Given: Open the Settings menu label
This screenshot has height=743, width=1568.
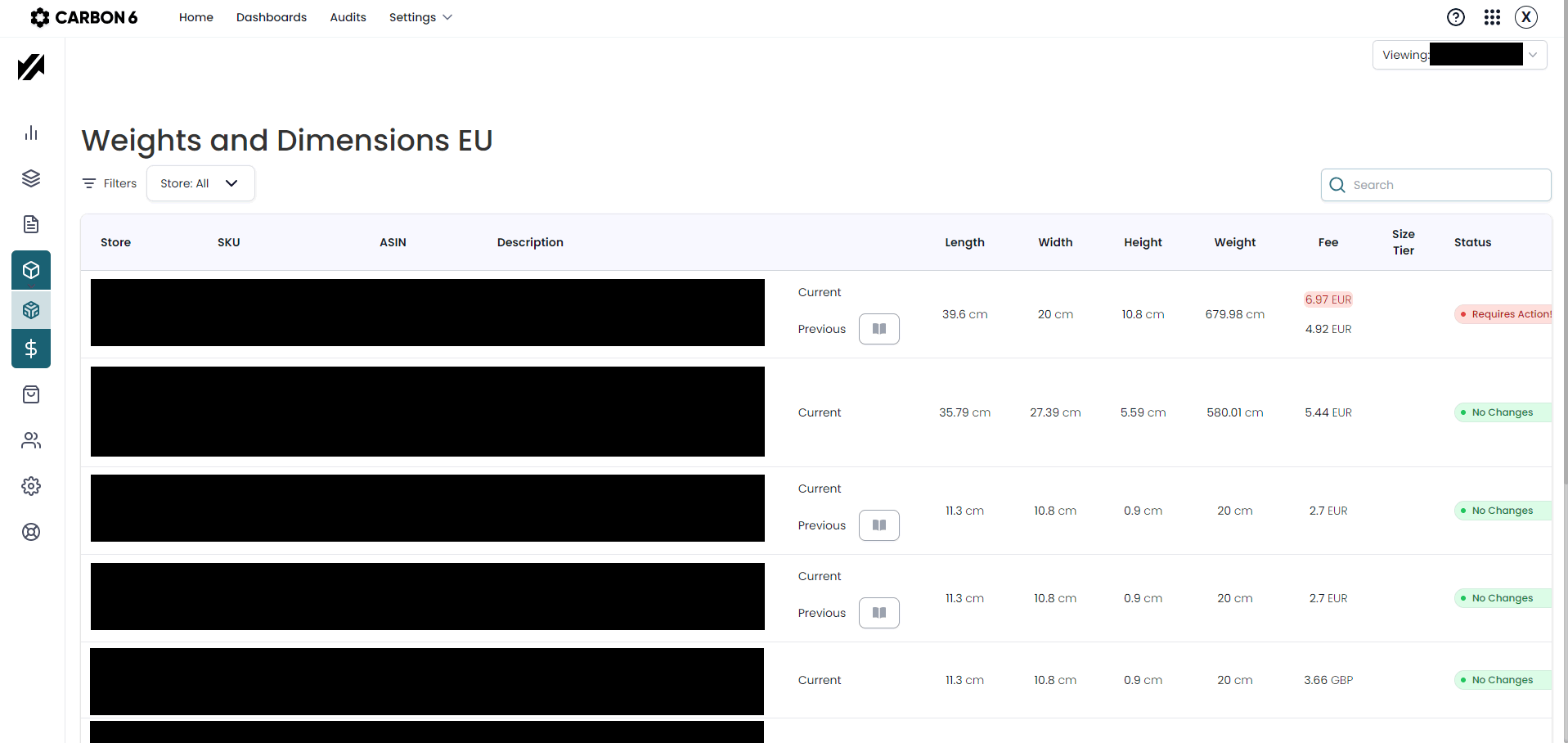Looking at the screenshot, I should [x=412, y=17].
